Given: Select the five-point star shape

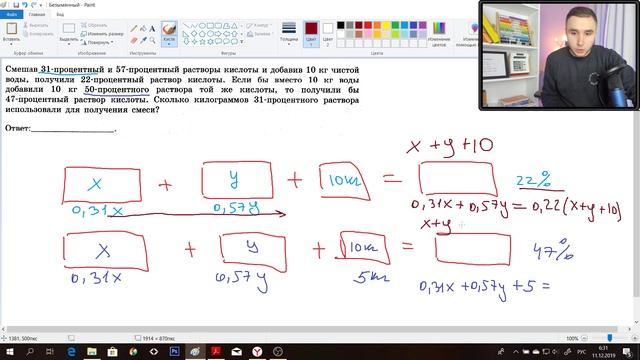Looking at the screenshot, I should point(202,41).
